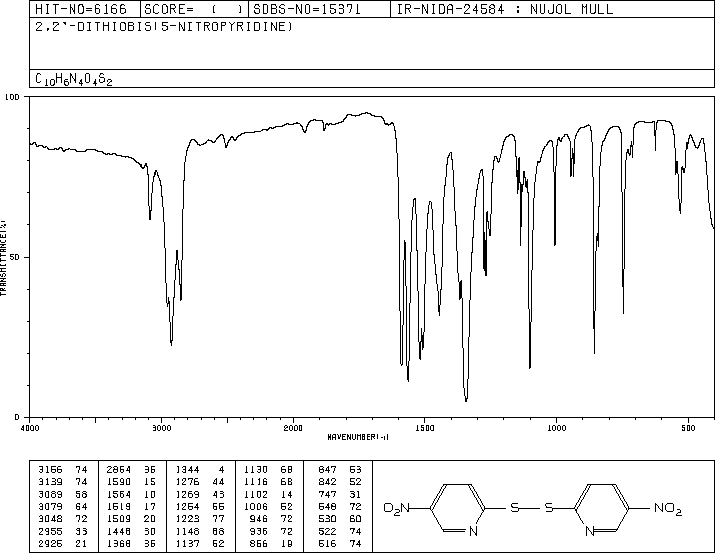This screenshot has height=553, width=715.
Task: Click the 1006 peak value
Action: pos(256,506)
